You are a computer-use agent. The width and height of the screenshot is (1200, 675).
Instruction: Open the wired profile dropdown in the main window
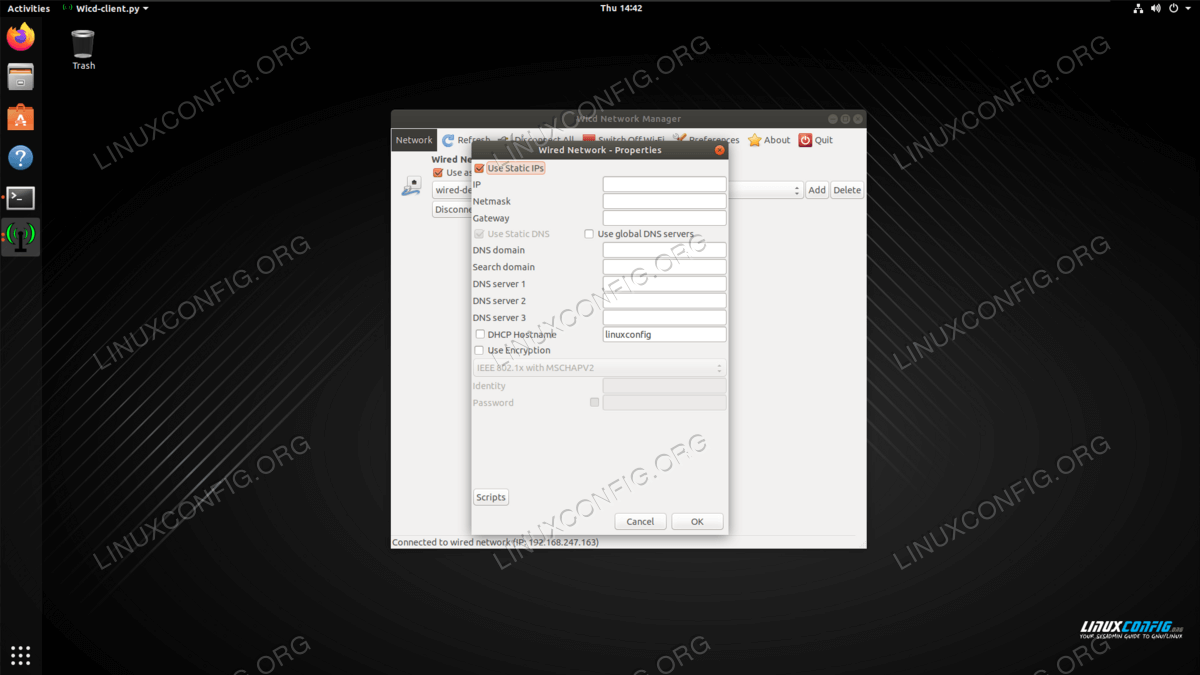click(618, 190)
